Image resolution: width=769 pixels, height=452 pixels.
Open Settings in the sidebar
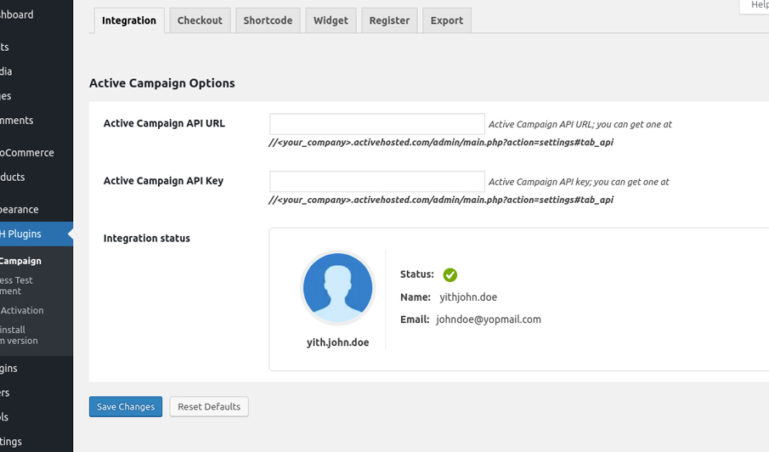(36, 442)
